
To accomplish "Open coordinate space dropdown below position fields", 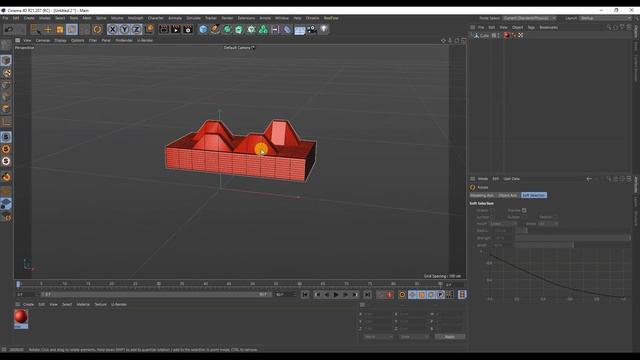I will 378,337.
